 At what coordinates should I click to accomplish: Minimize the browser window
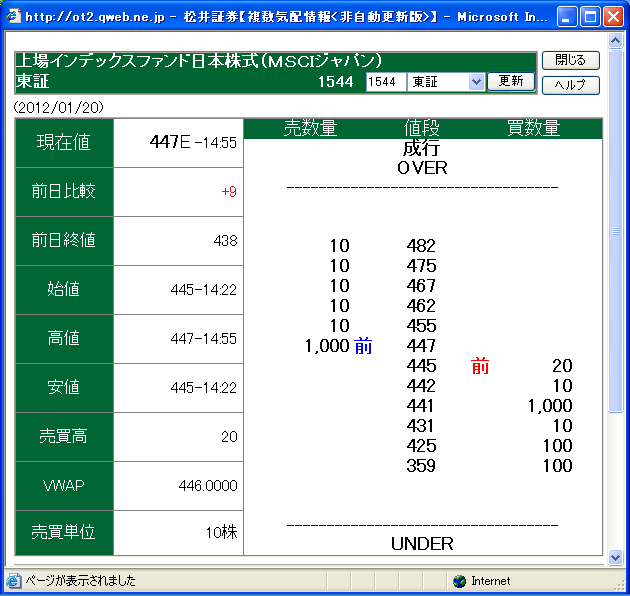[568, 16]
